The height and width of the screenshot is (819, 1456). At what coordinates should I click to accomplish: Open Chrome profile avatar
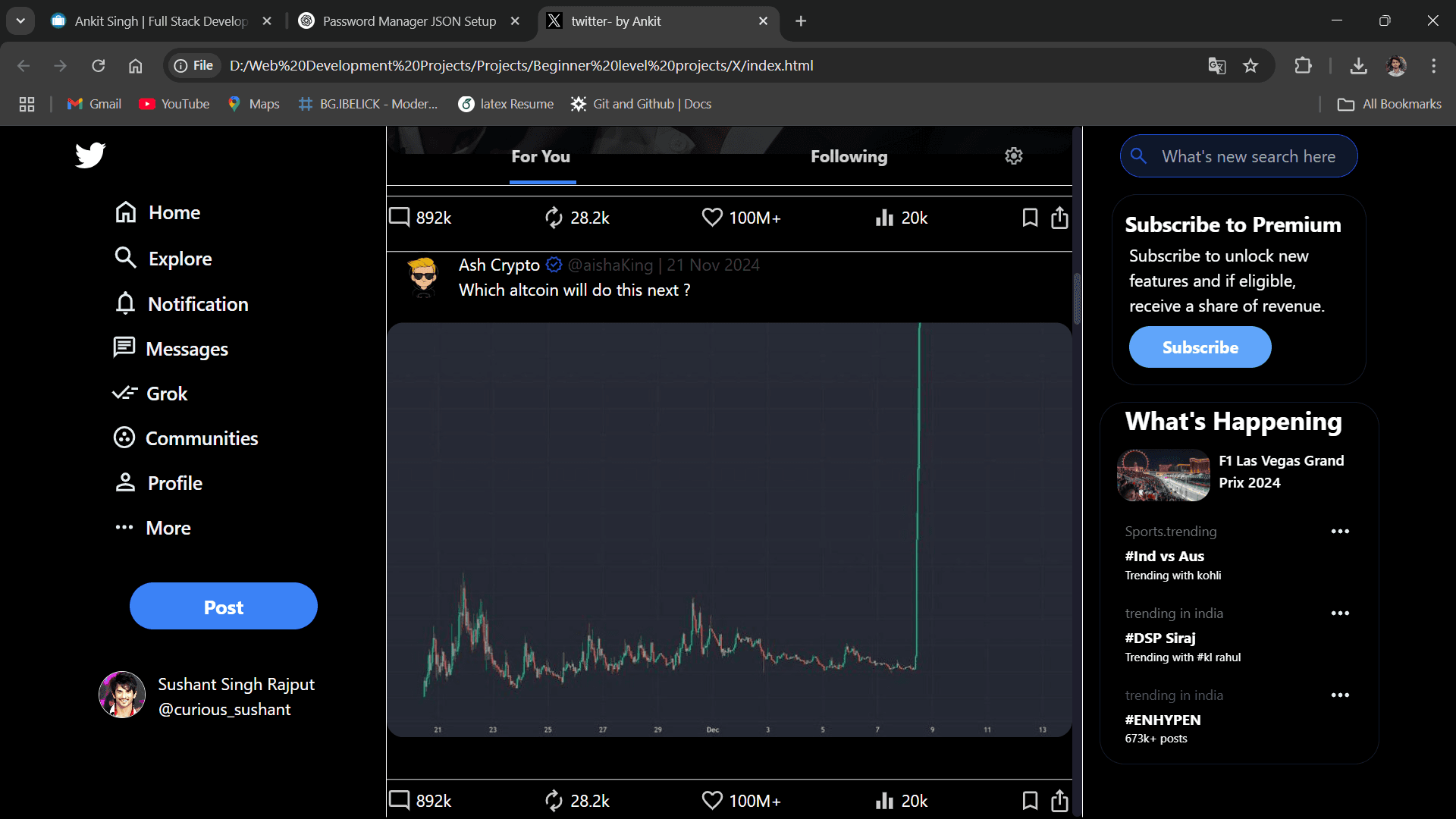pos(1396,66)
